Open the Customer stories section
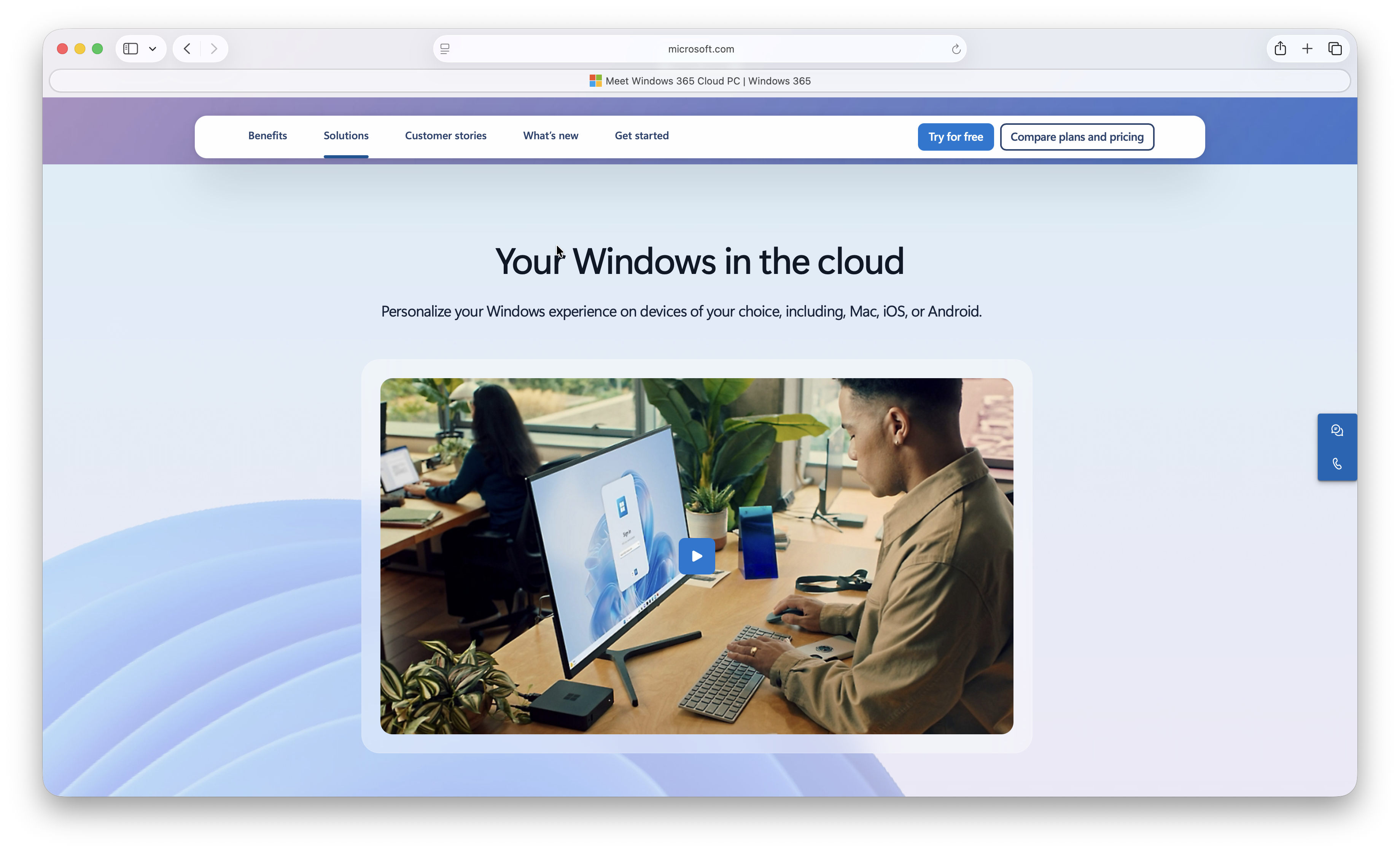 (445, 136)
